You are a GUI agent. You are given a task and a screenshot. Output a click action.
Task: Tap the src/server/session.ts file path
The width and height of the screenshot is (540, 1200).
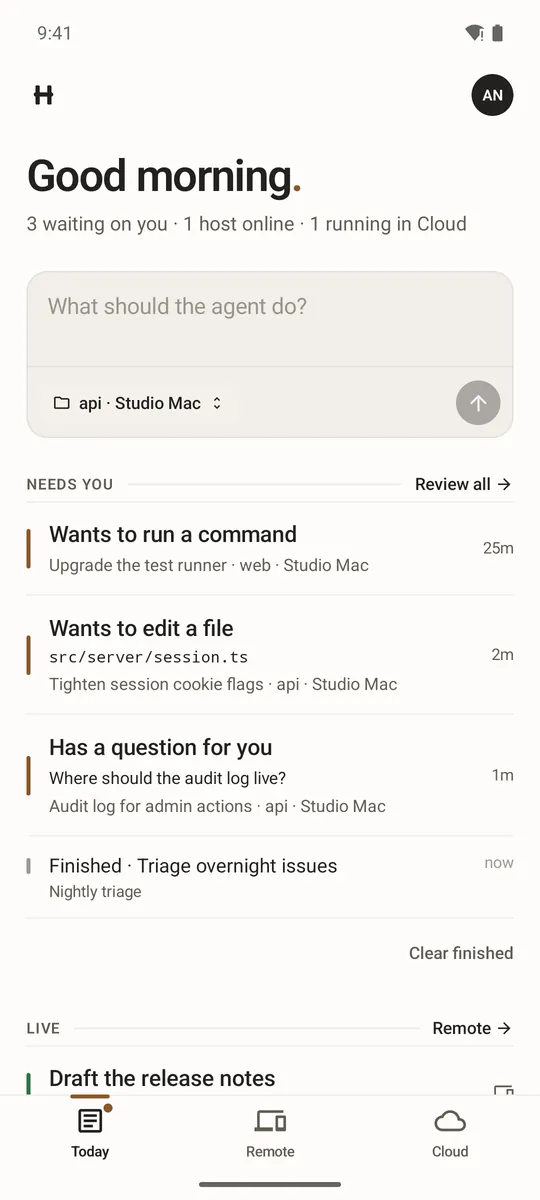[149, 657]
